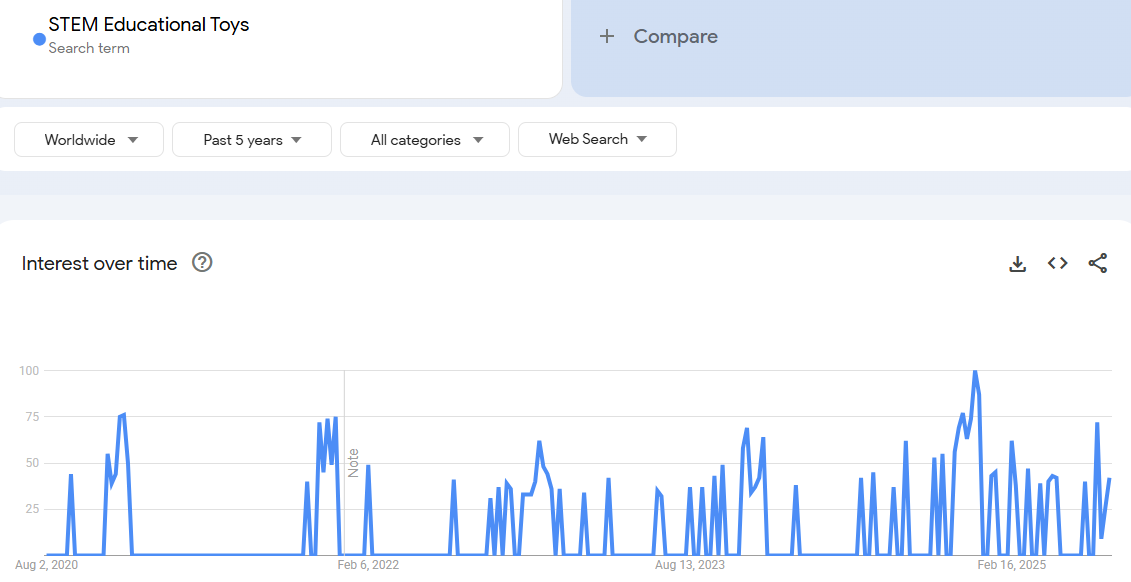This screenshot has height=582, width=1131.
Task: Click the Search term subtitle text
Action: (x=89, y=48)
